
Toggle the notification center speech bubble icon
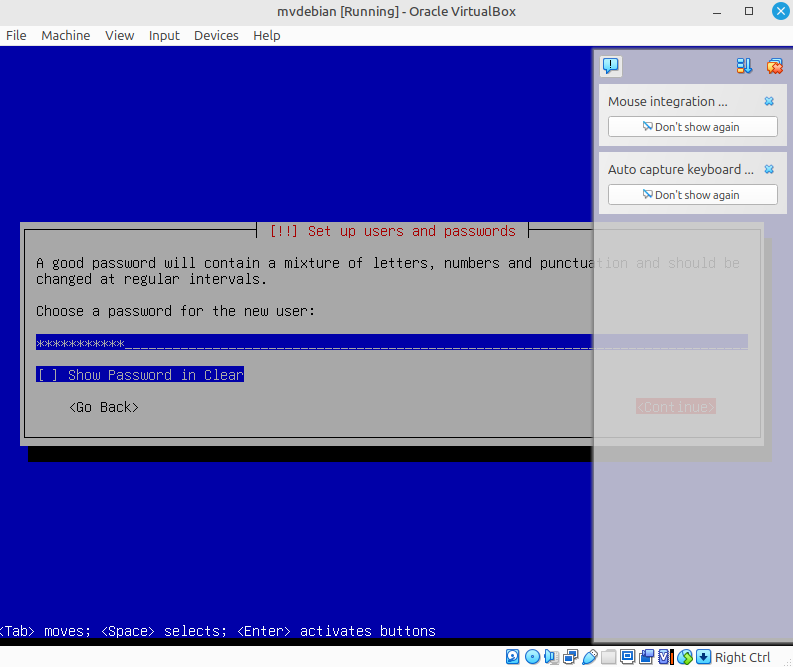(x=610, y=66)
